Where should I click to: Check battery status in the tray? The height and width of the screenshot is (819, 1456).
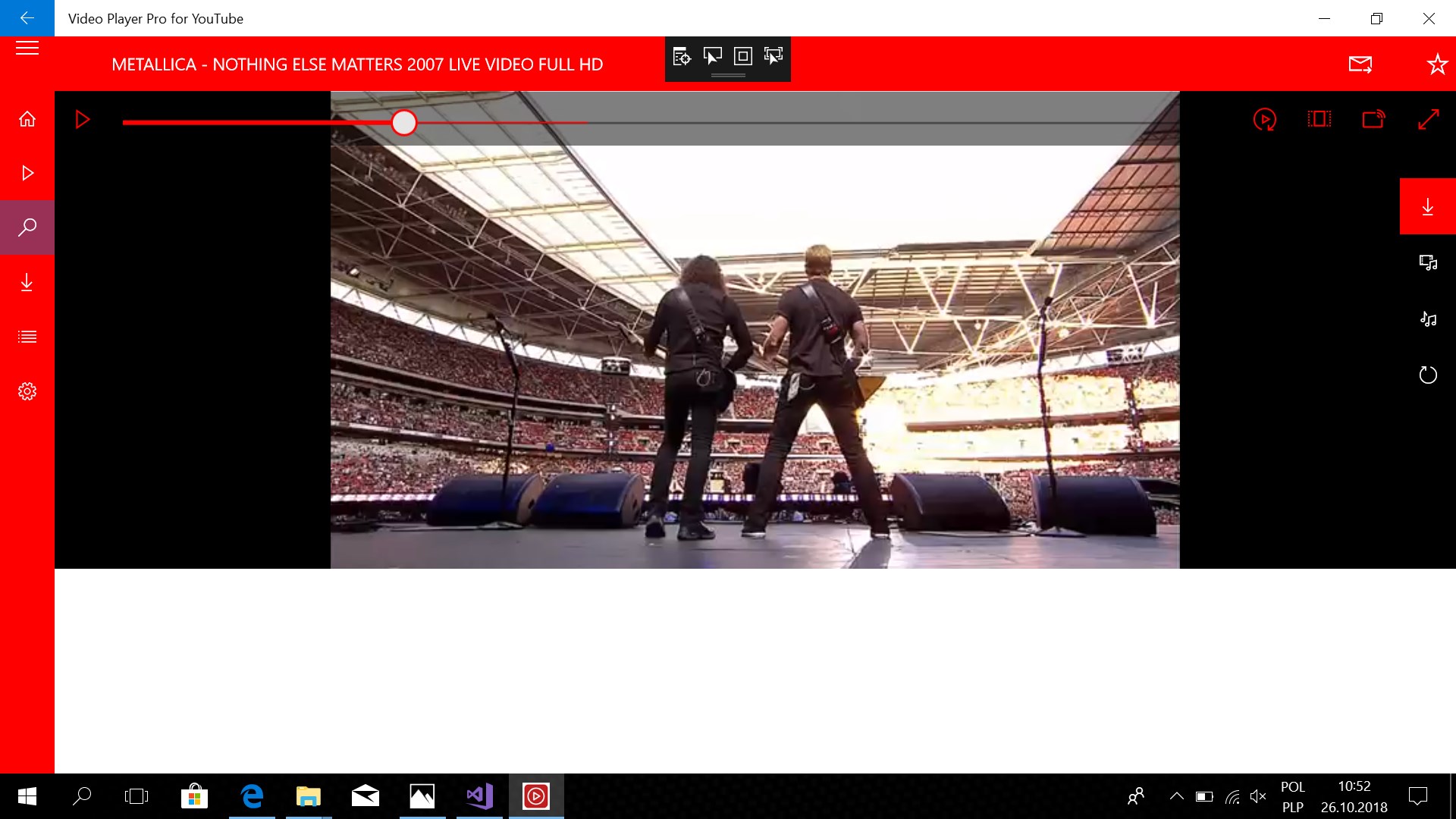[x=1204, y=796]
